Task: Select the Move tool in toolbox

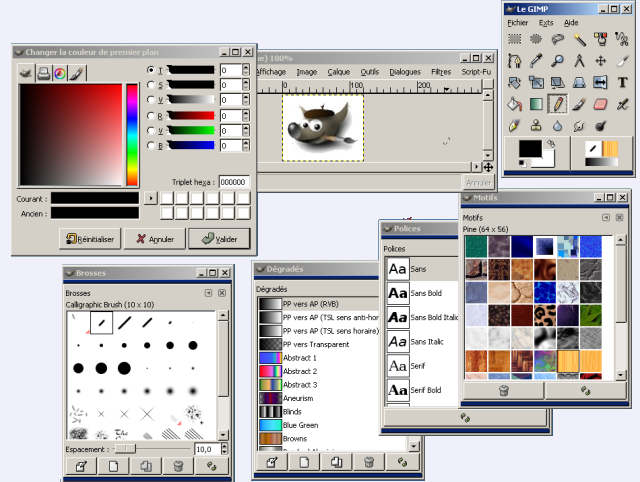Action: tap(600, 61)
